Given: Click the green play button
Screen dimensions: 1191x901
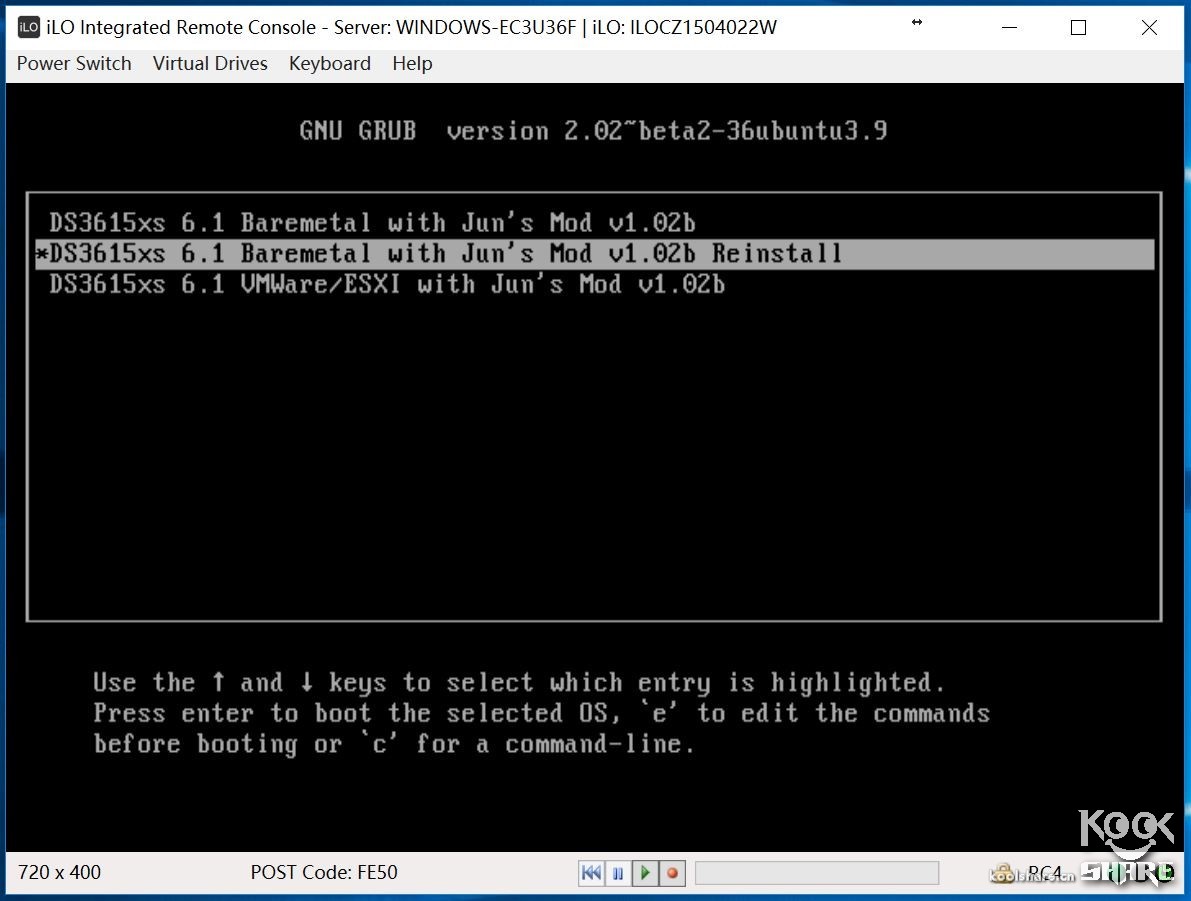Looking at the screenshot, I should click(645, 873).
